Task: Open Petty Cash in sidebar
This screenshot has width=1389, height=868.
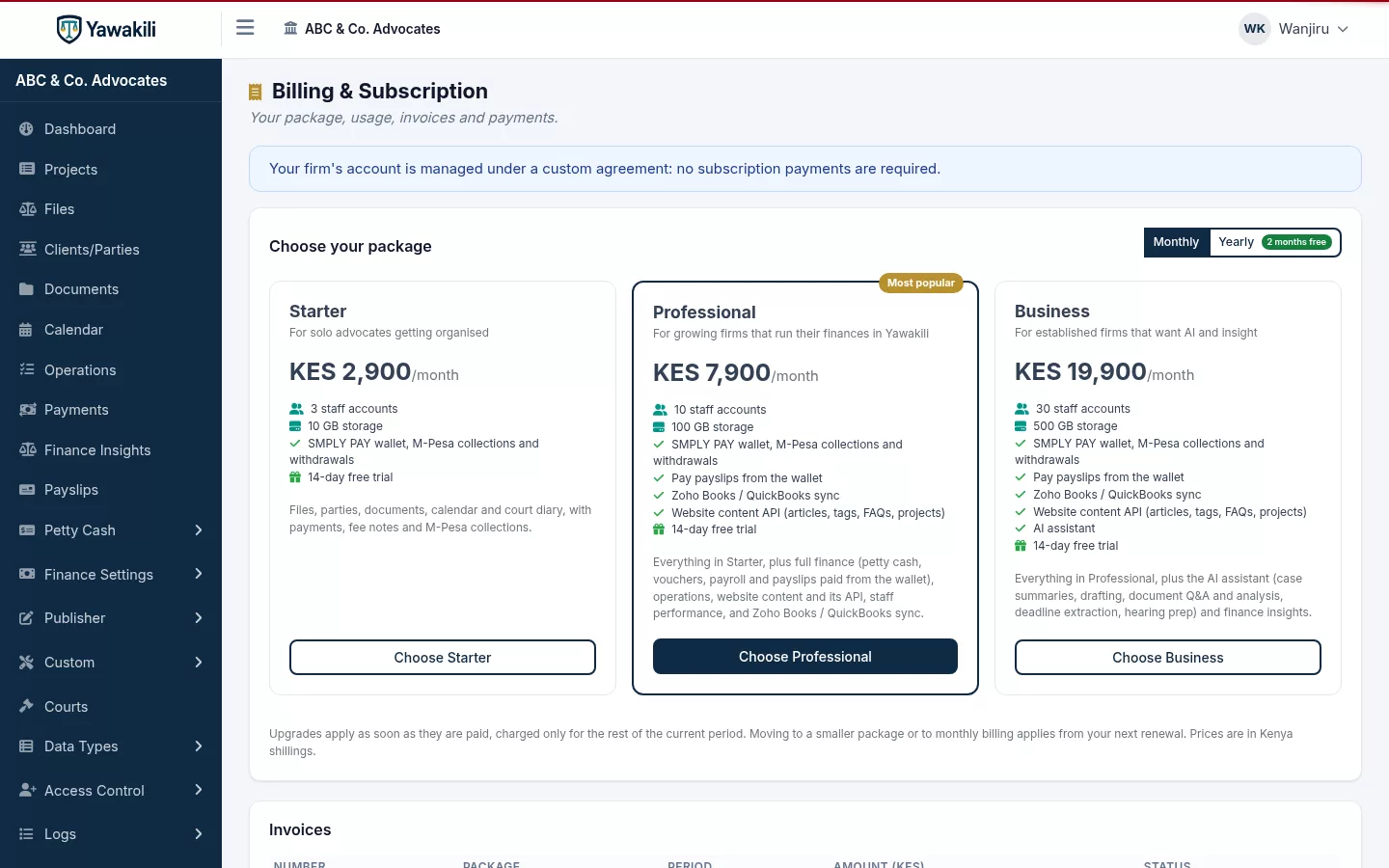Action: point(111,530)
